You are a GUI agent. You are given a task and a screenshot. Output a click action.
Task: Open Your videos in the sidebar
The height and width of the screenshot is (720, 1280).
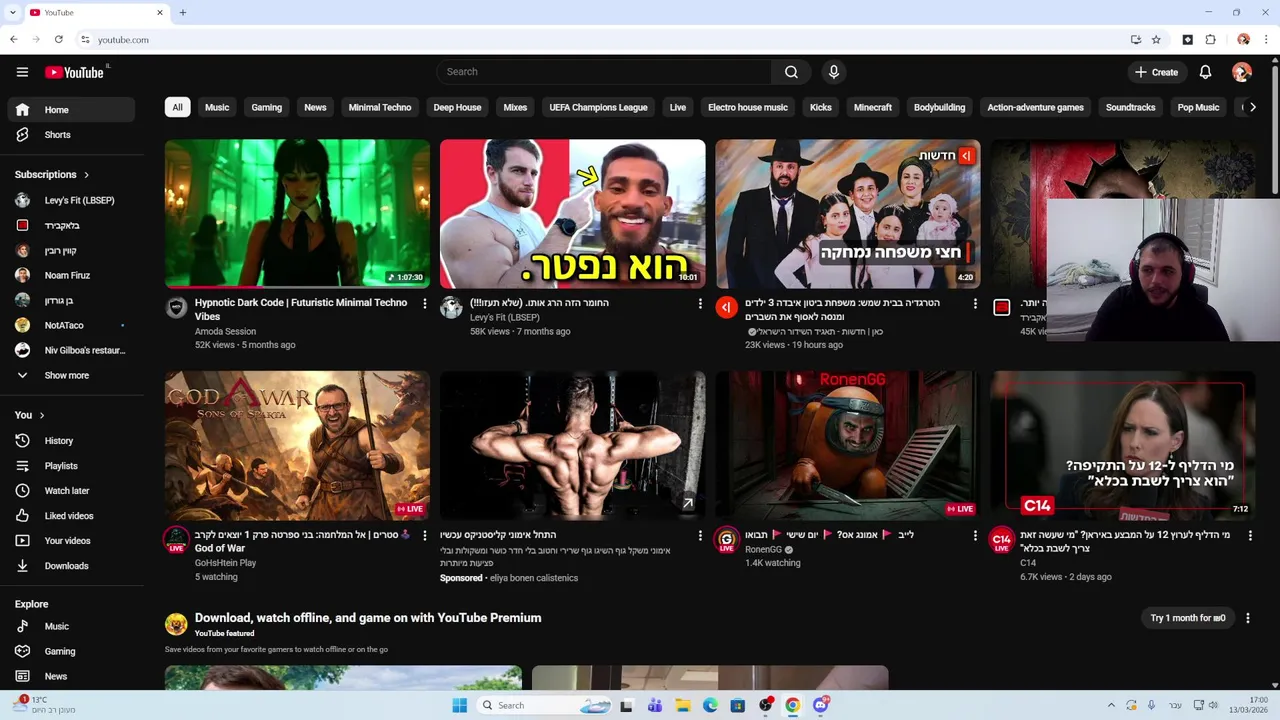(69, 541)
